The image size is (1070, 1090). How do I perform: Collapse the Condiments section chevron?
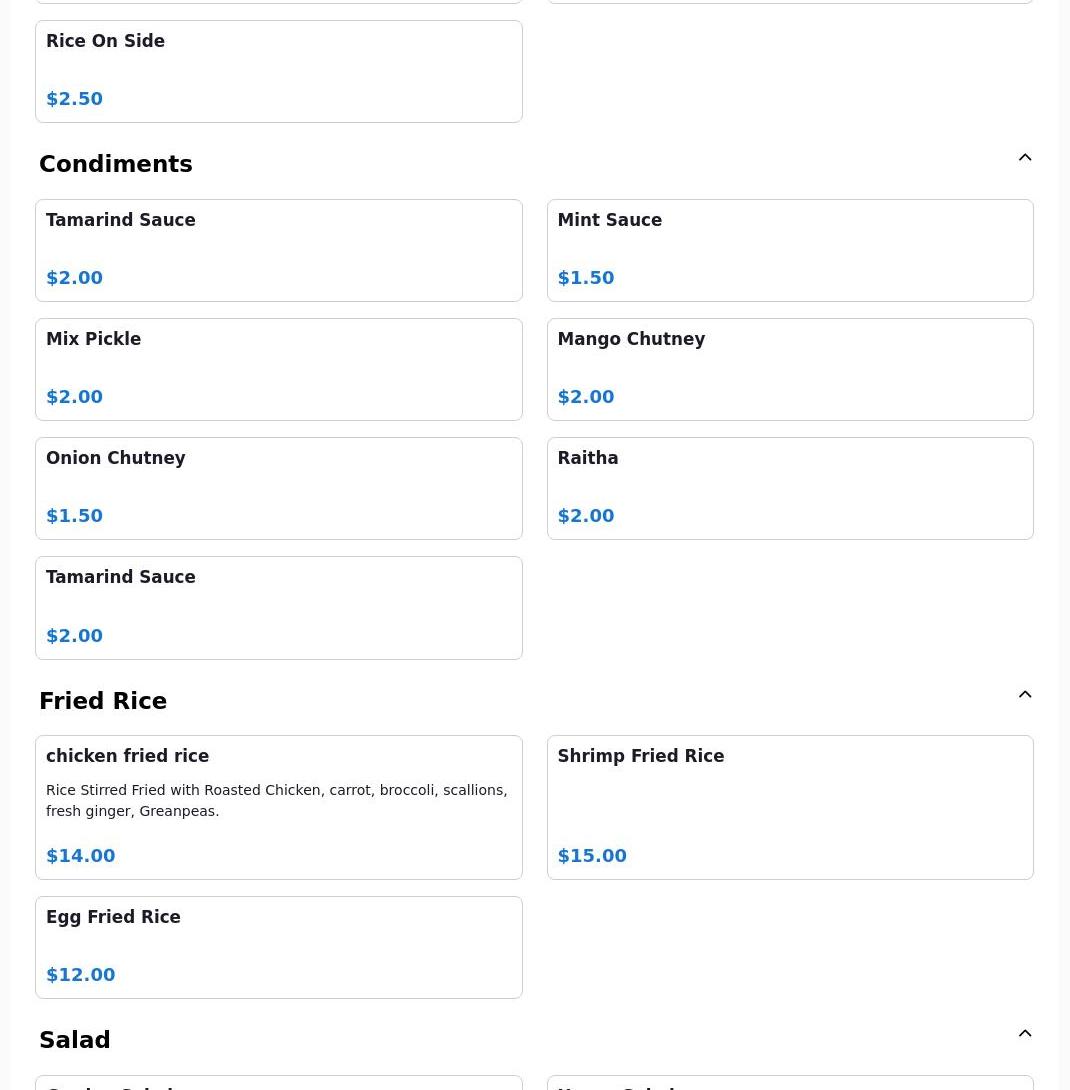(1025, 158)
